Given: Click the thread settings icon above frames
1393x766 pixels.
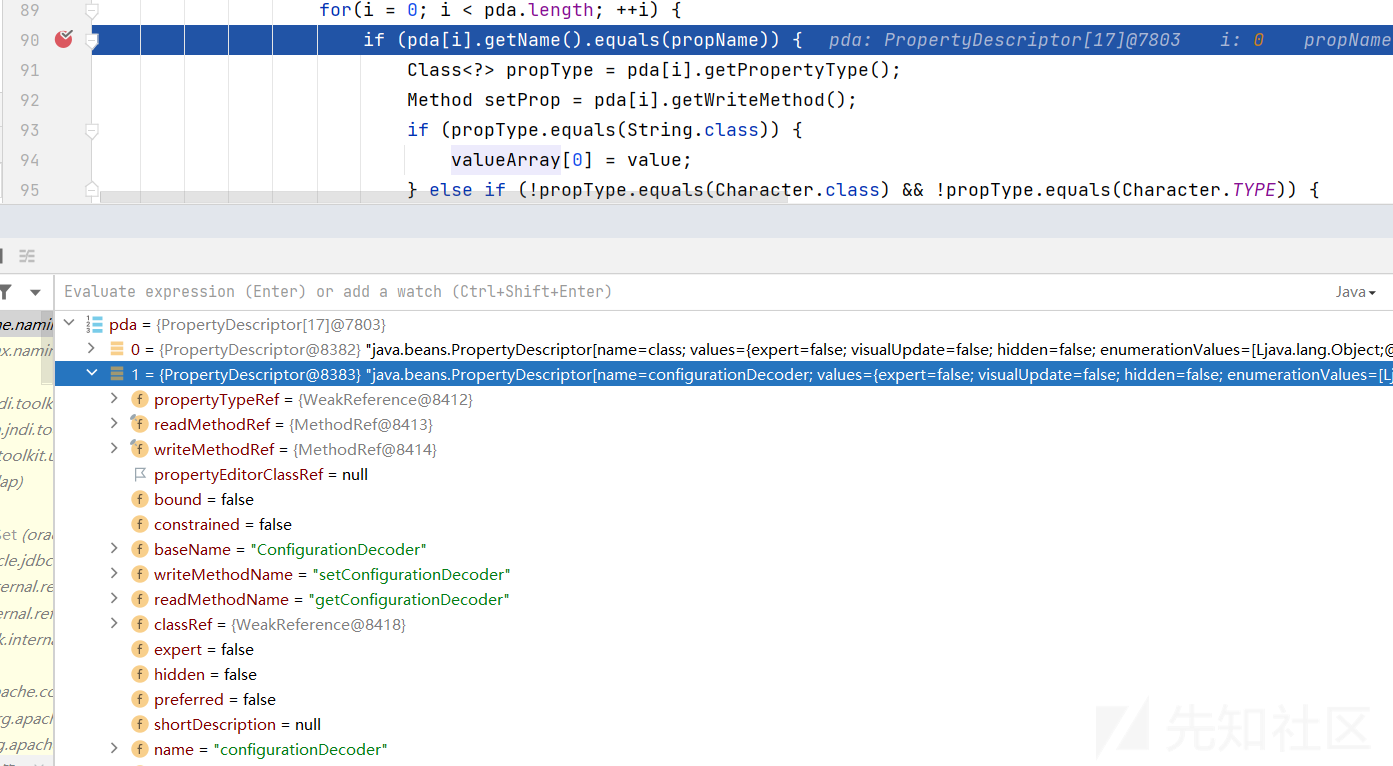Looking at the screenshot, I should (x=27, y=256).
